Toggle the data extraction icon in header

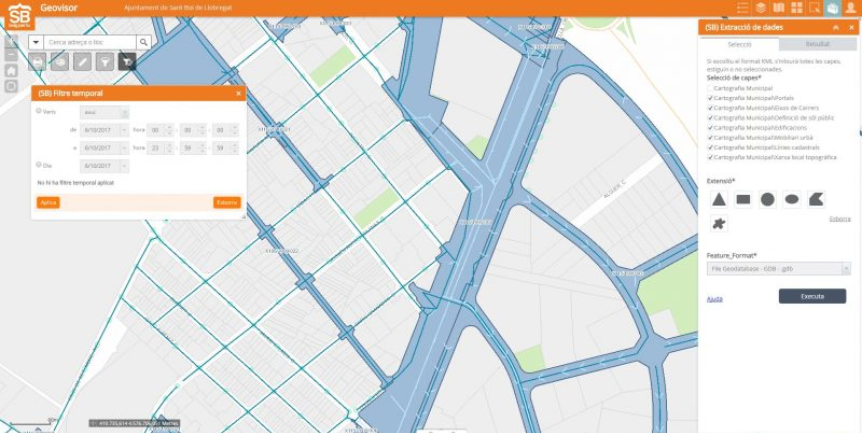tap(833, 8)
